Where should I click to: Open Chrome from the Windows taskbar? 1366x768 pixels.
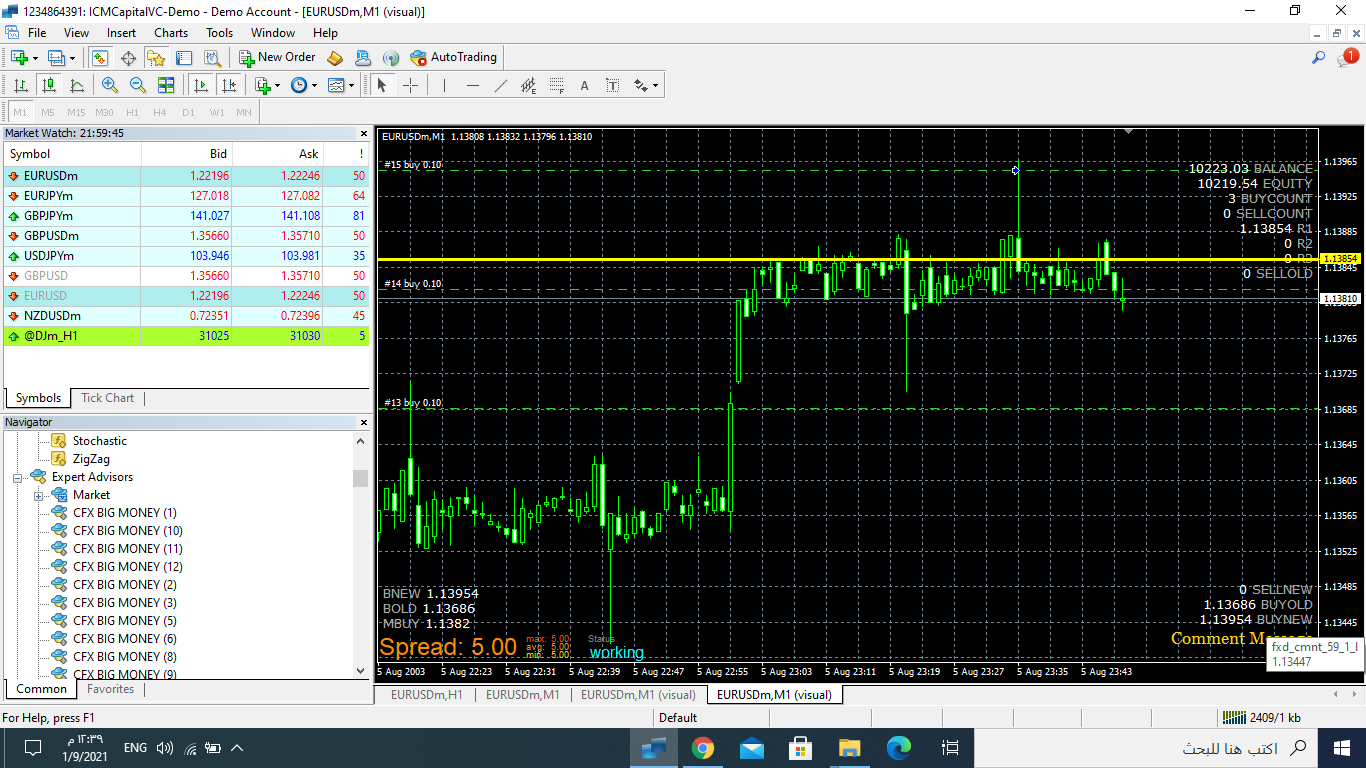point(703,747)
